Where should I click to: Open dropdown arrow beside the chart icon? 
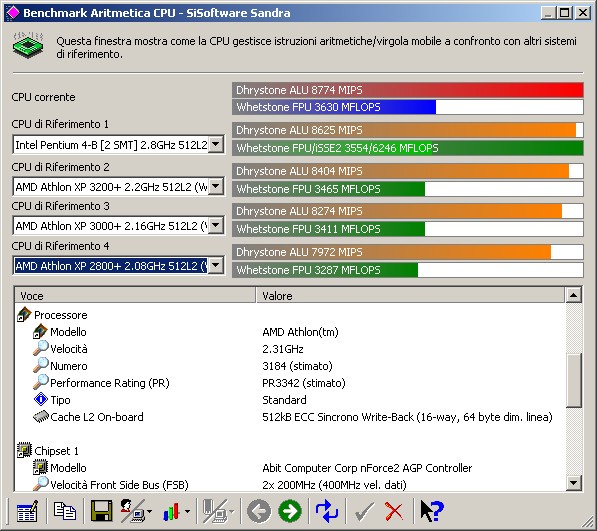[x=187, y=512]
